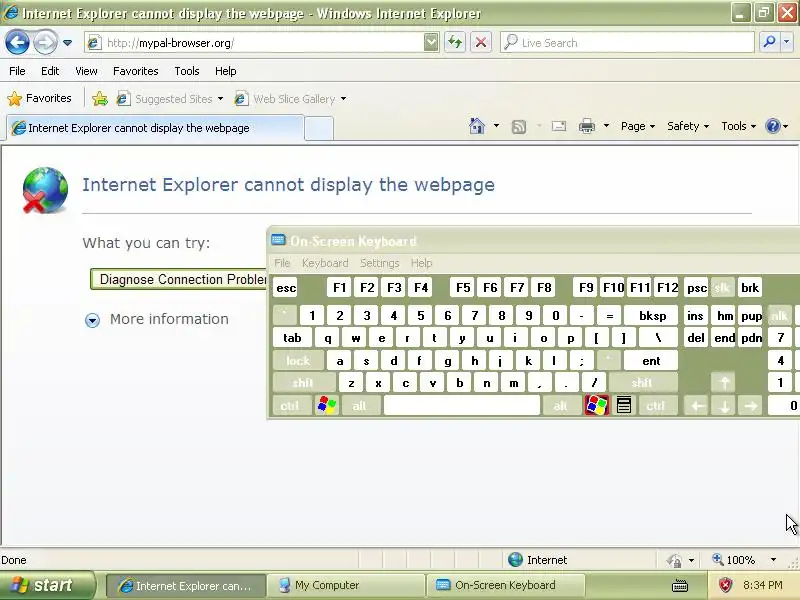Click the left Windows logo key
The image size is (800, 600).
327,406
